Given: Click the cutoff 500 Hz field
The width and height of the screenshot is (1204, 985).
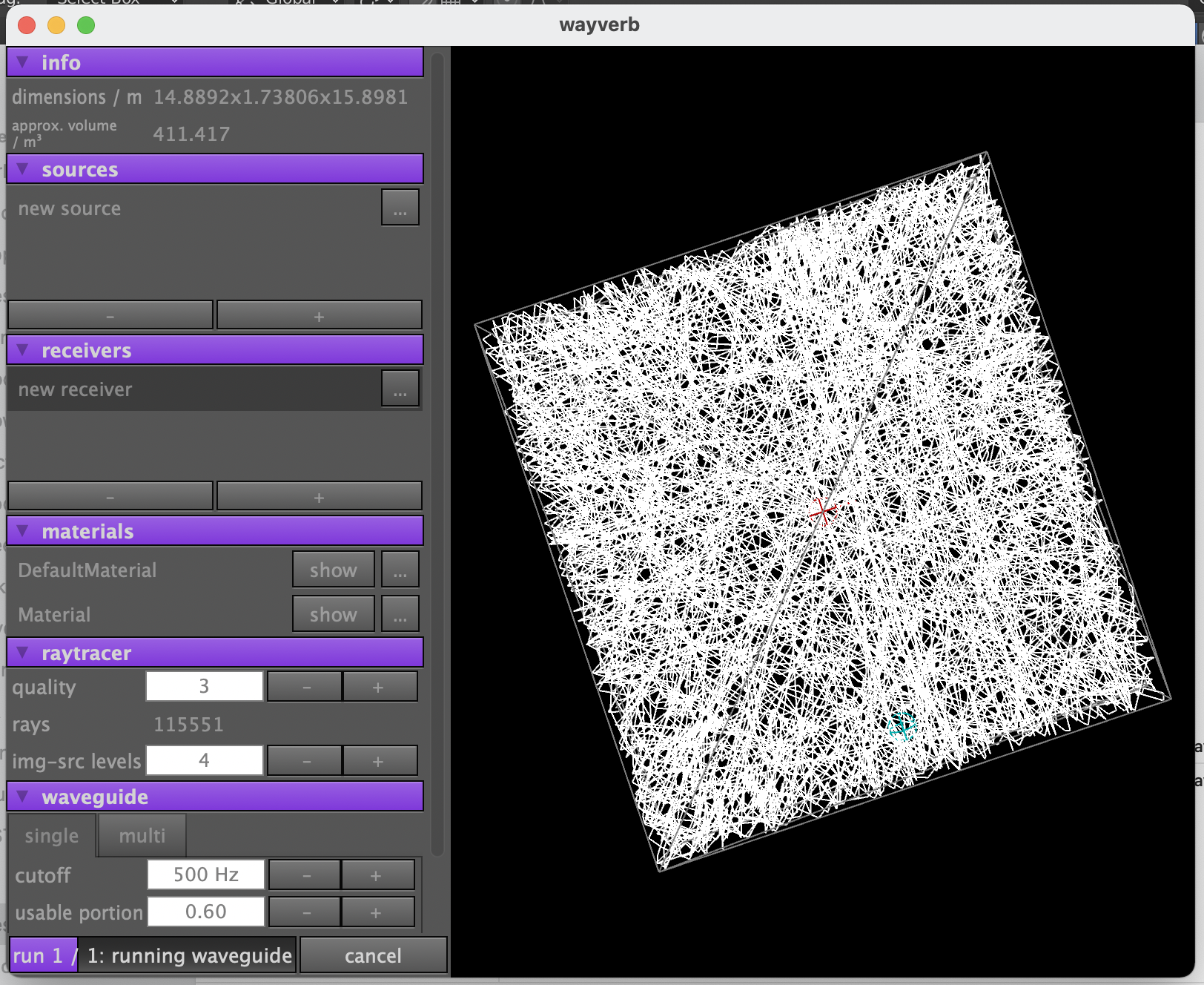Looking at the screenshot, I should coord(206,874).
